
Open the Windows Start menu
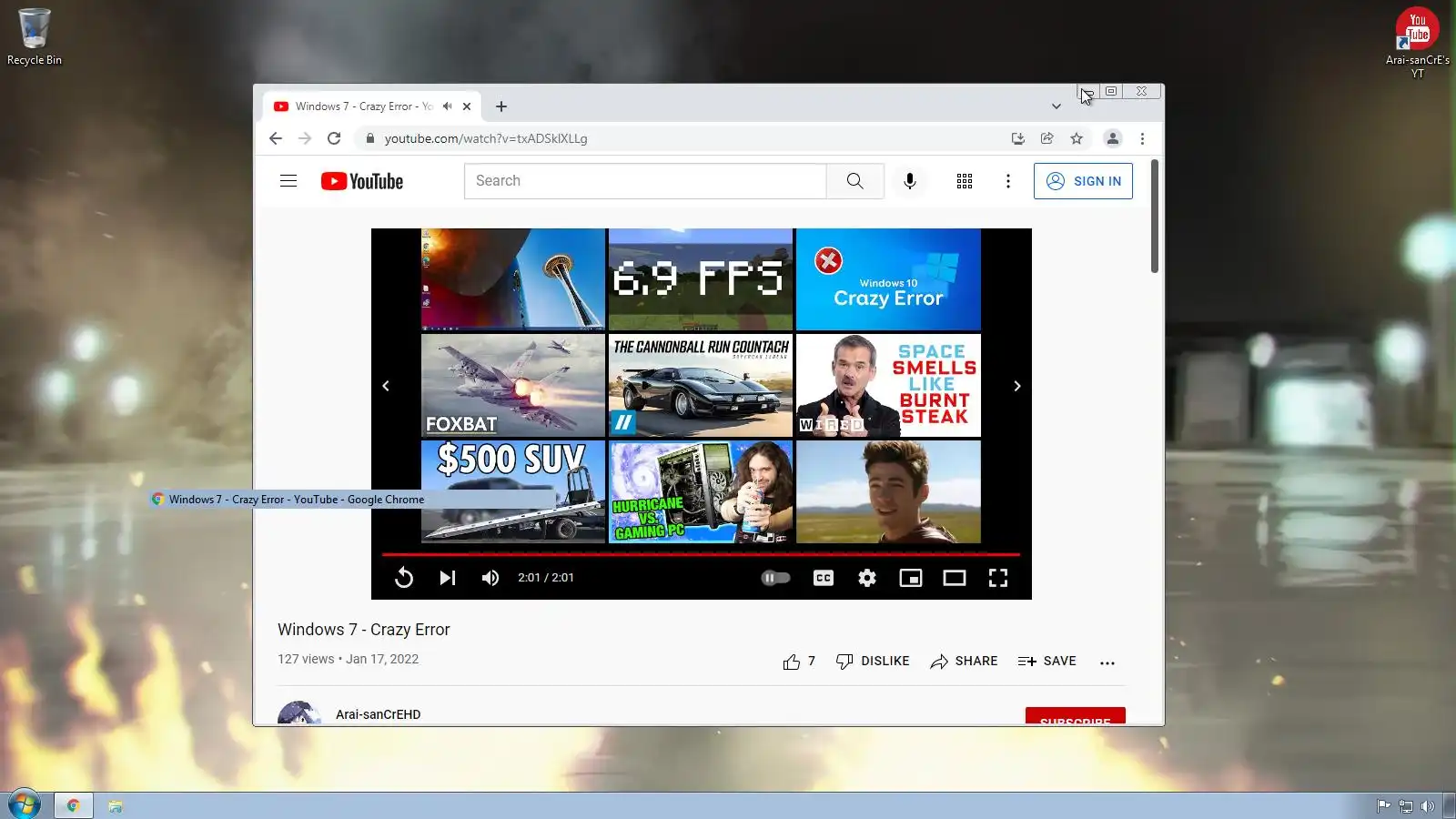click(24, 805)
